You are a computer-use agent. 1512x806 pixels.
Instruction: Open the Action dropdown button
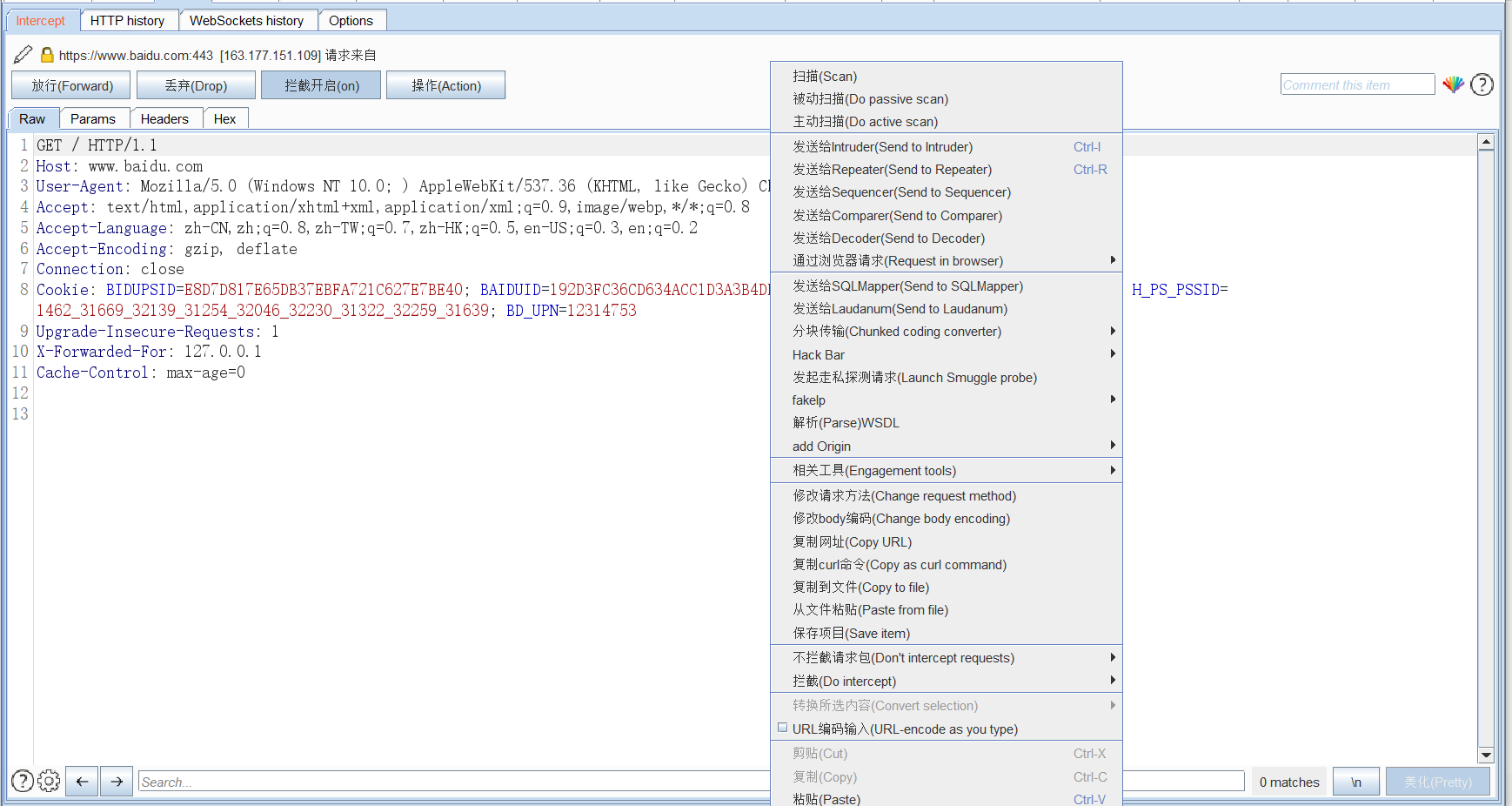tap(445, 85)
